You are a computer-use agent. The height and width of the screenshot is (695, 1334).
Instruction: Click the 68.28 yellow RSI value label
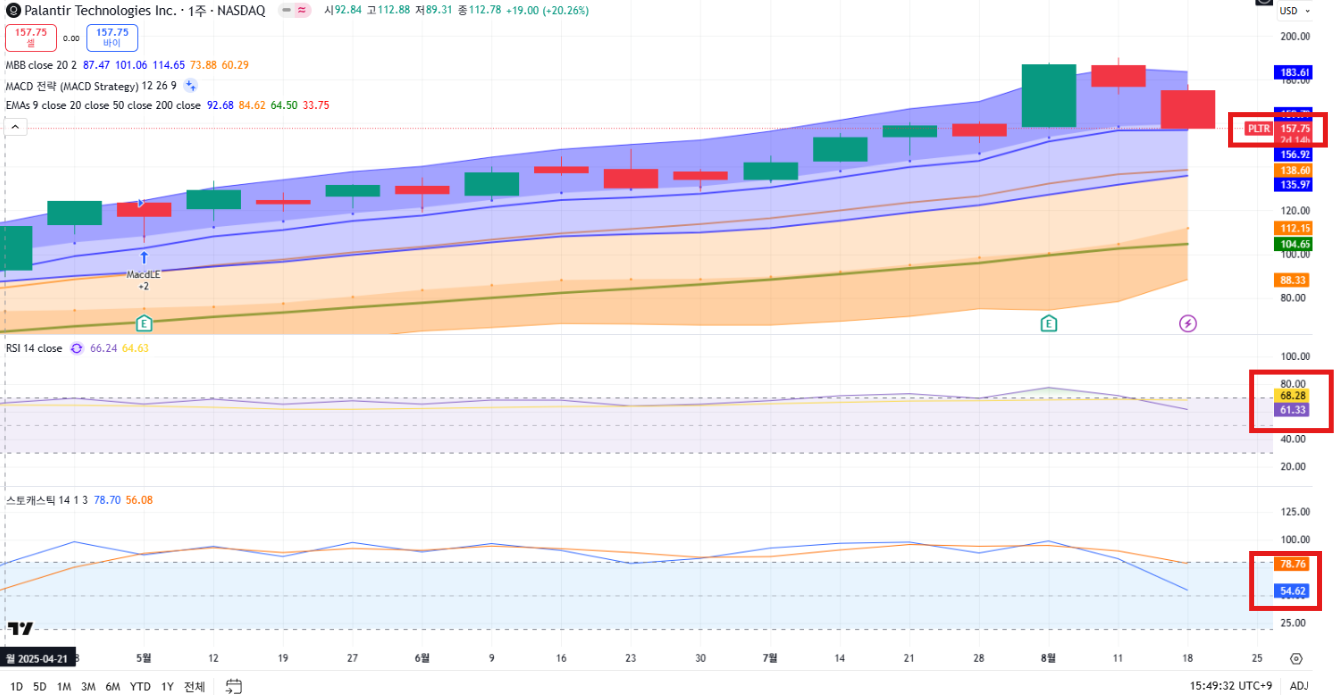1293,396
